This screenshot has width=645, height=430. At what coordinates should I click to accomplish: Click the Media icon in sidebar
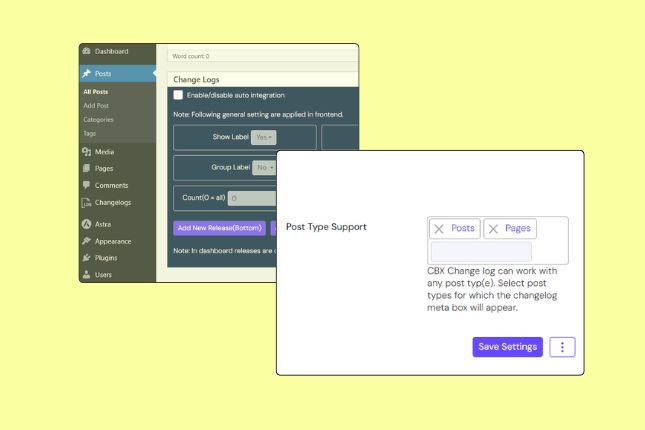86,152
